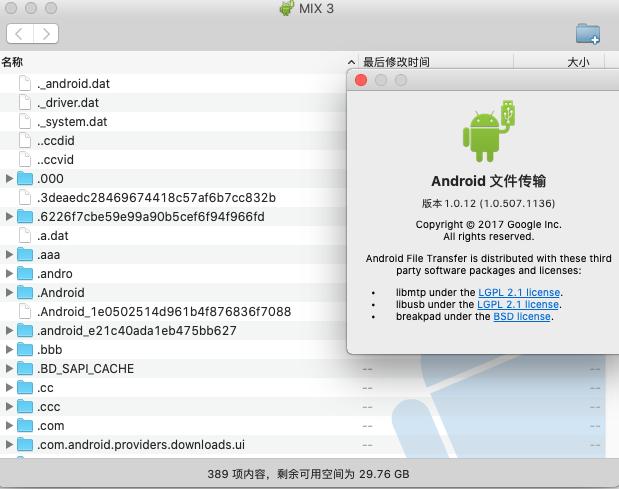Image resolution: width=619 pixels, height=489 pixels.
Task: Click the .cc folder icon
Action: (x=25, y=388)
